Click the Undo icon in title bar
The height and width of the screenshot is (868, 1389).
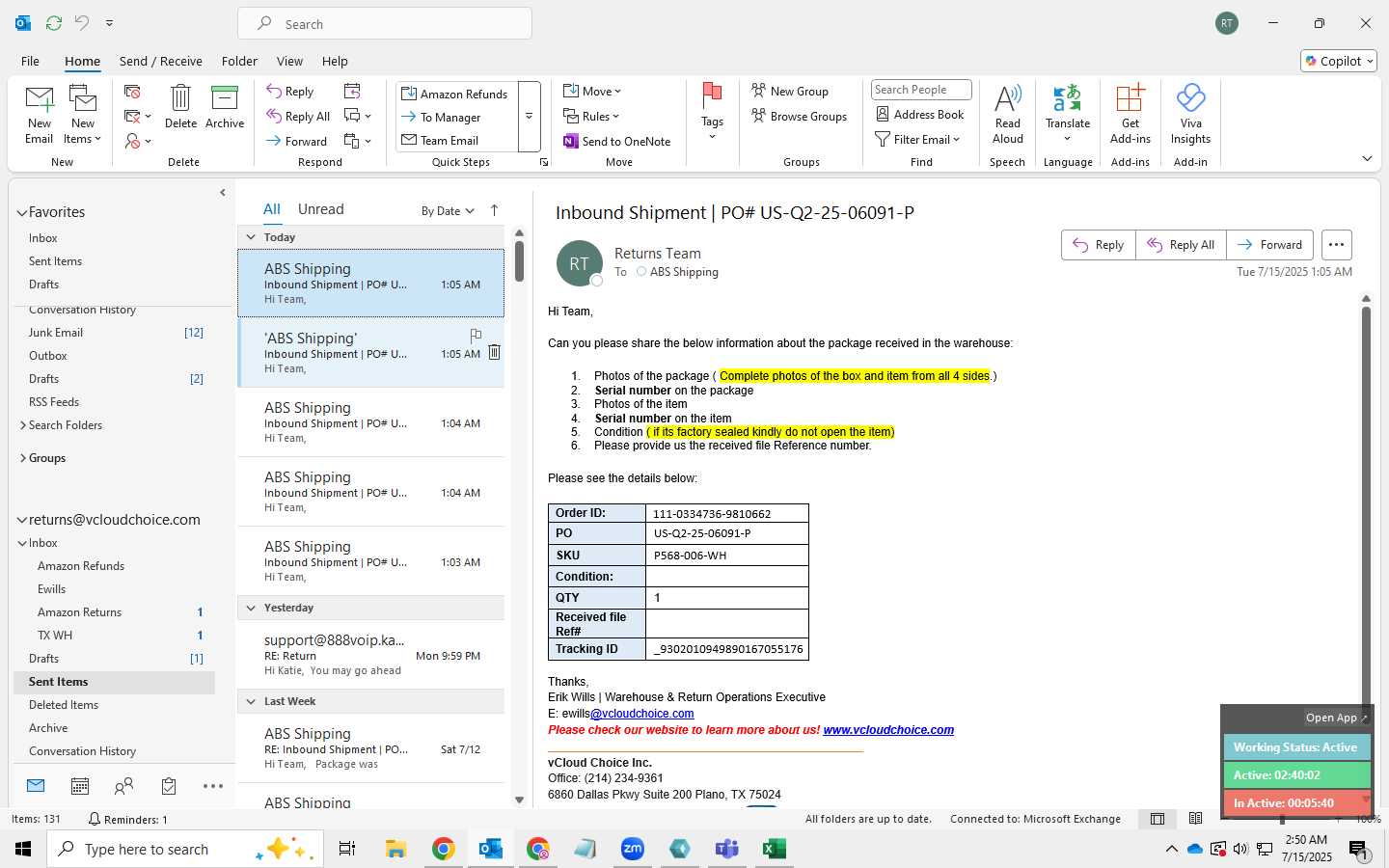(82, 23)
